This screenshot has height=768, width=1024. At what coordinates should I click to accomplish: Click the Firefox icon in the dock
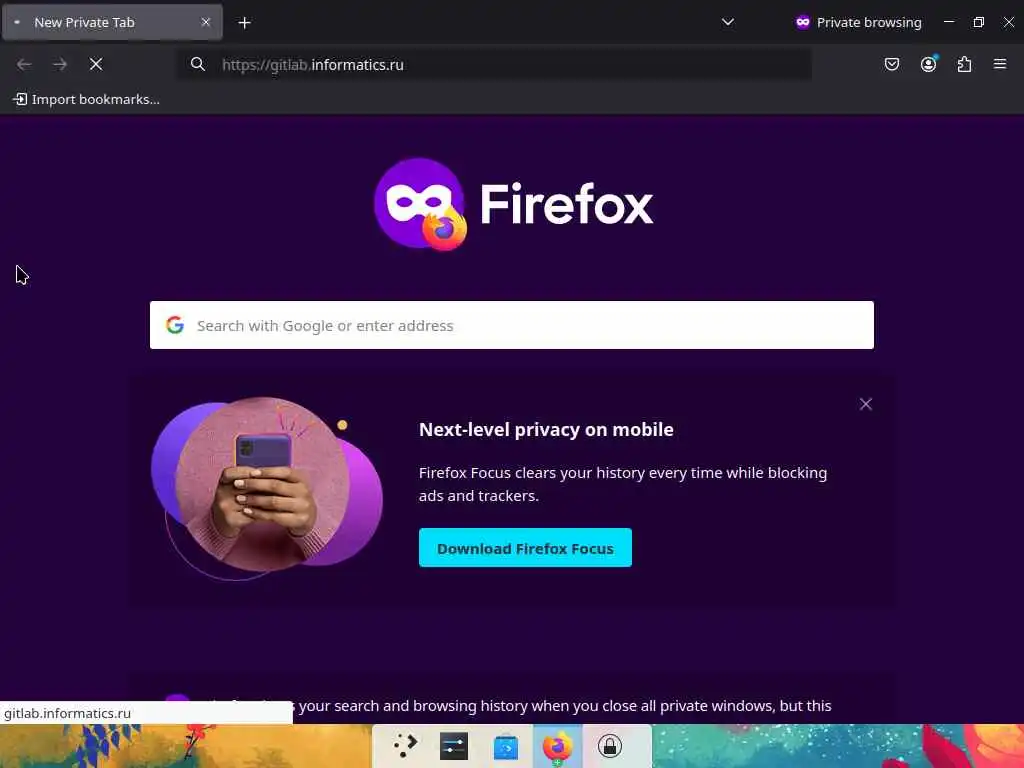coord(557,746)
